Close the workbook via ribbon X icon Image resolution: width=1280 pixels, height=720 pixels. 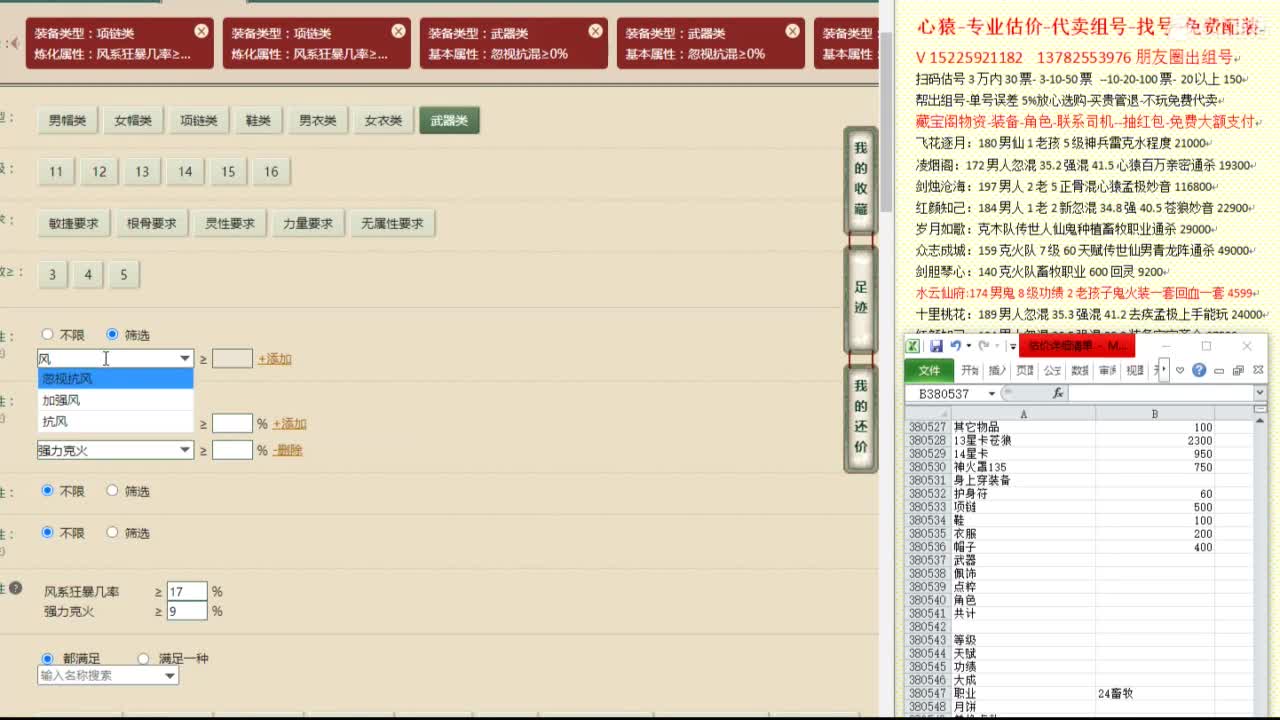pos(1258,370)
